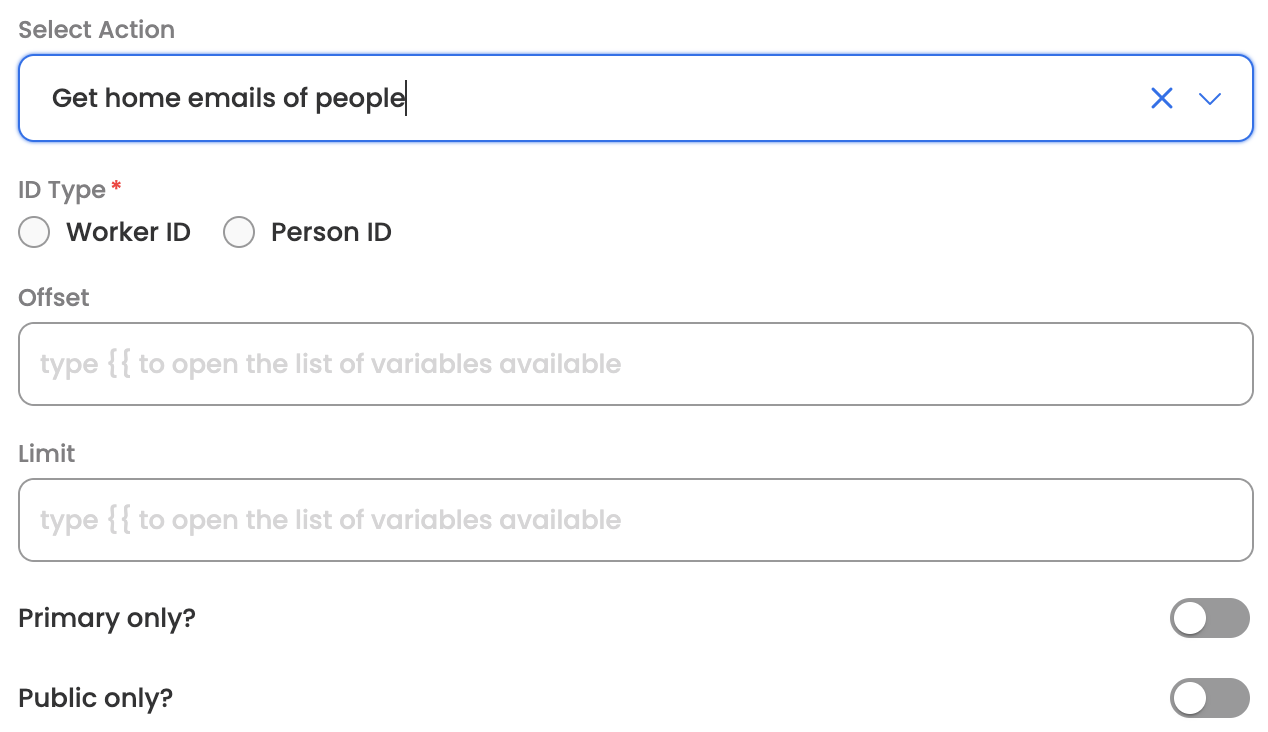
Task: Click the 'Limit' field label
Action: click(47, 454)
